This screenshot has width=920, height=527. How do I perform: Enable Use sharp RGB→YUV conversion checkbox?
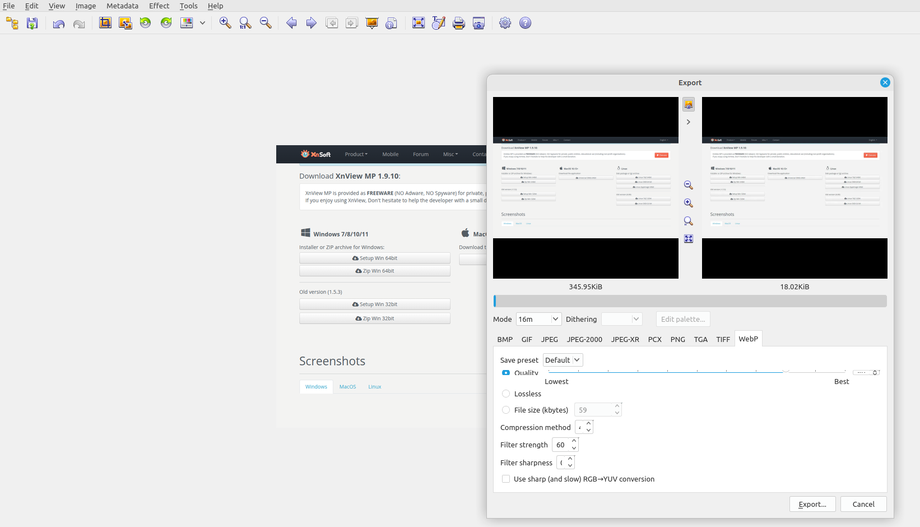[x=506, y=479]
